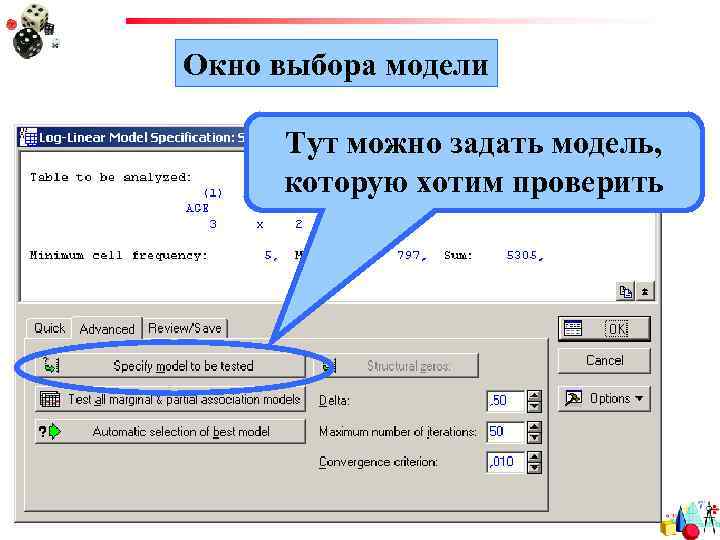Click the Delta value field
Viewport: 720px width, 540px height.
pos(506,401)
